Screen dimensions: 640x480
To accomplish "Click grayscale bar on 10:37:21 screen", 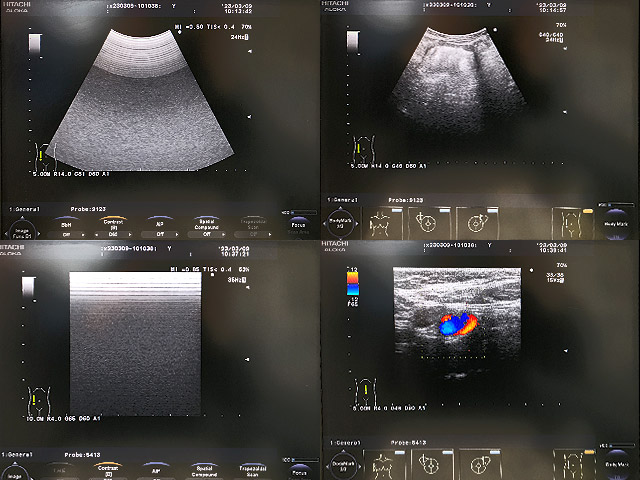I will [x=29, y=287].
